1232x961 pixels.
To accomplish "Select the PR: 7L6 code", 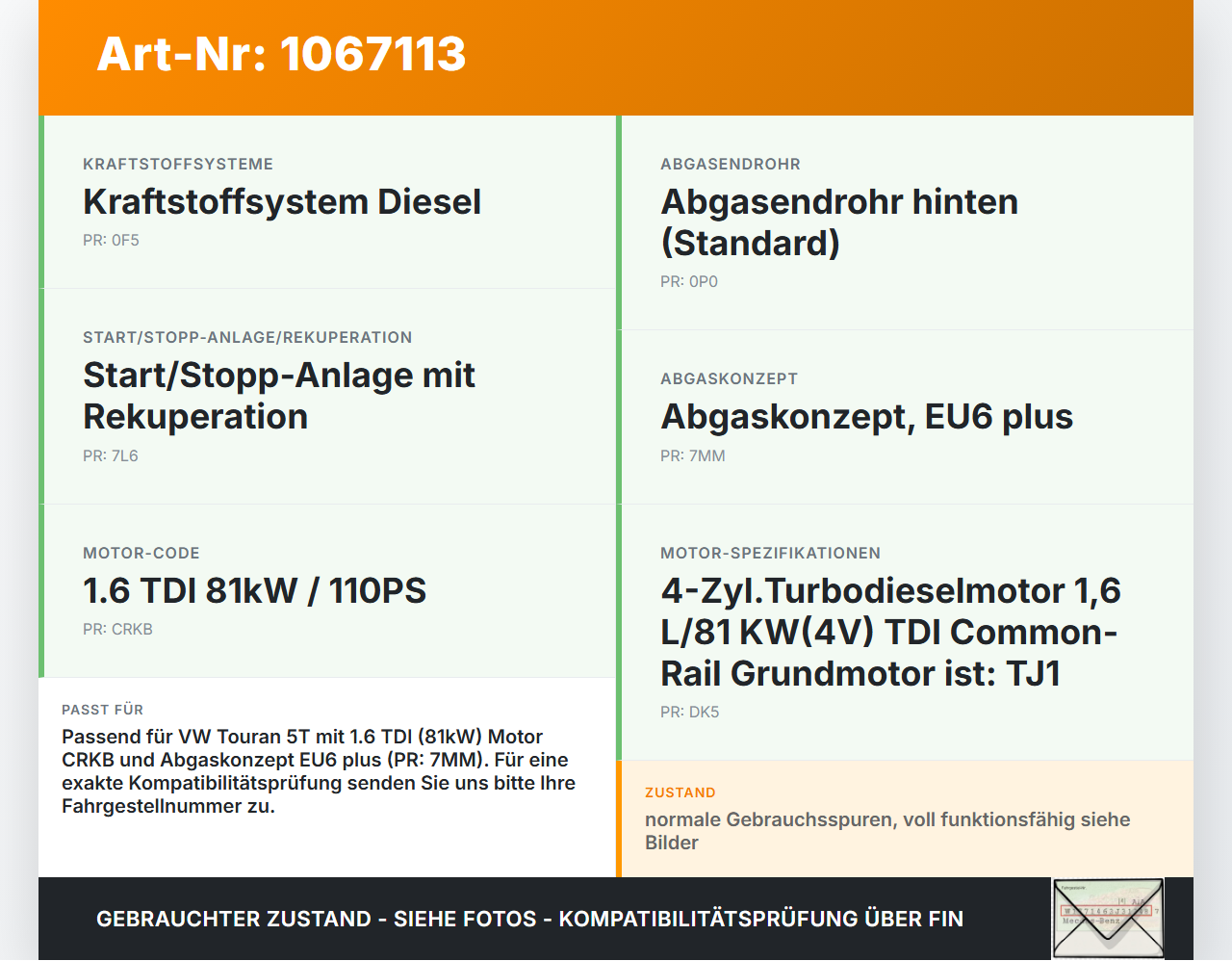I will [x=111, y=456].
